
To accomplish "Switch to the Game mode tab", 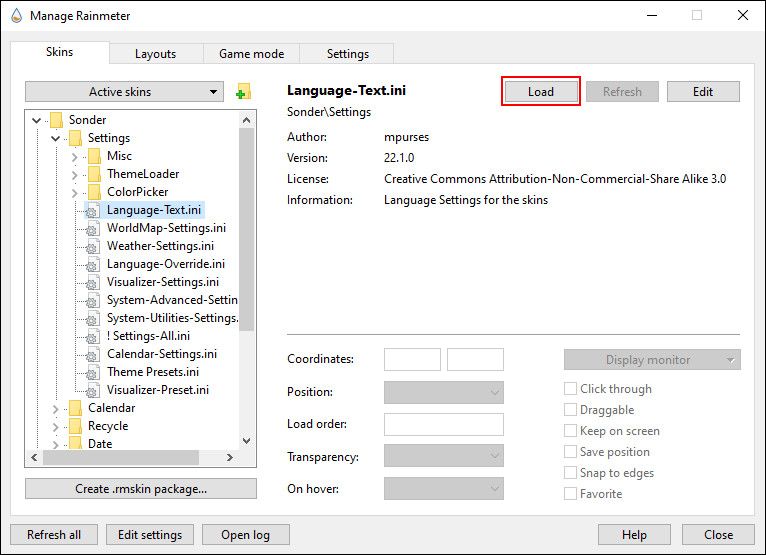I will pos(251,54).
